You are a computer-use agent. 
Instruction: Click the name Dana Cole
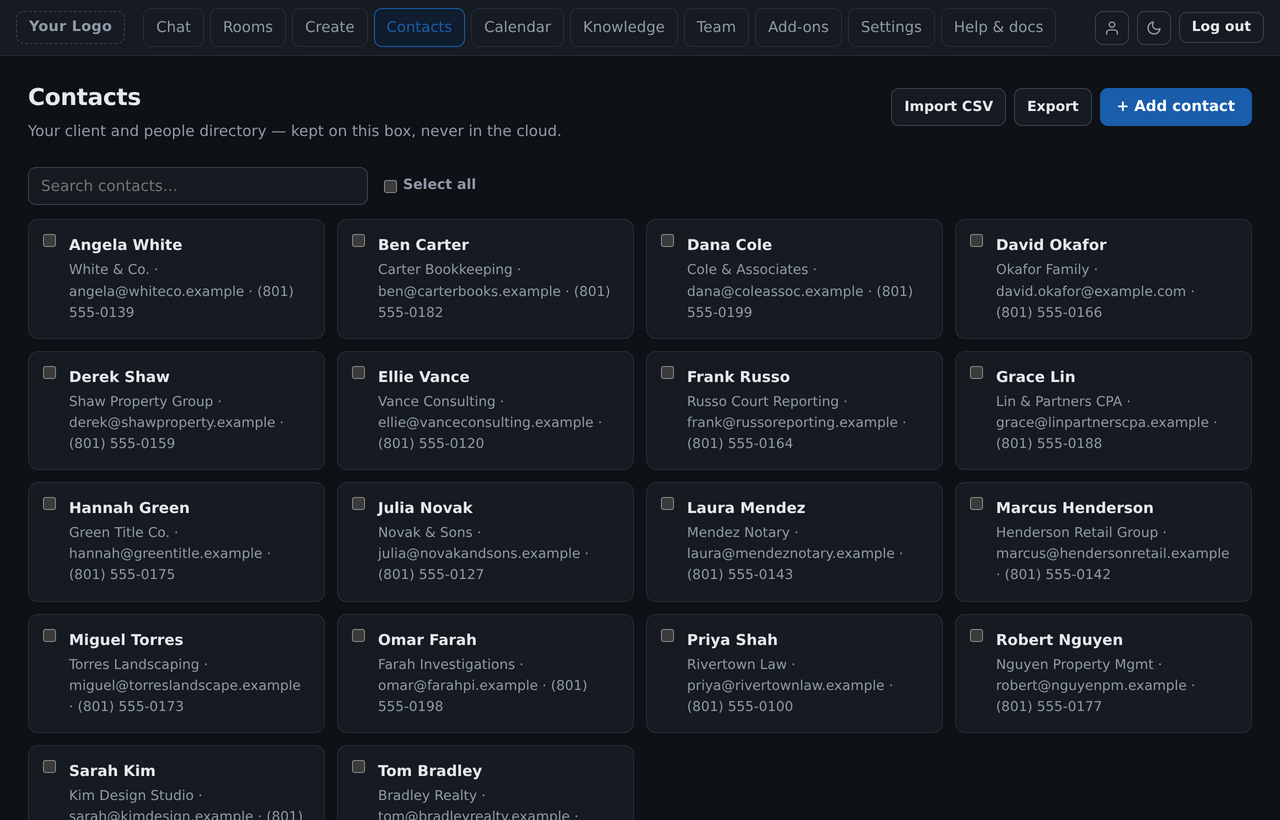click(x=729, y=245)
